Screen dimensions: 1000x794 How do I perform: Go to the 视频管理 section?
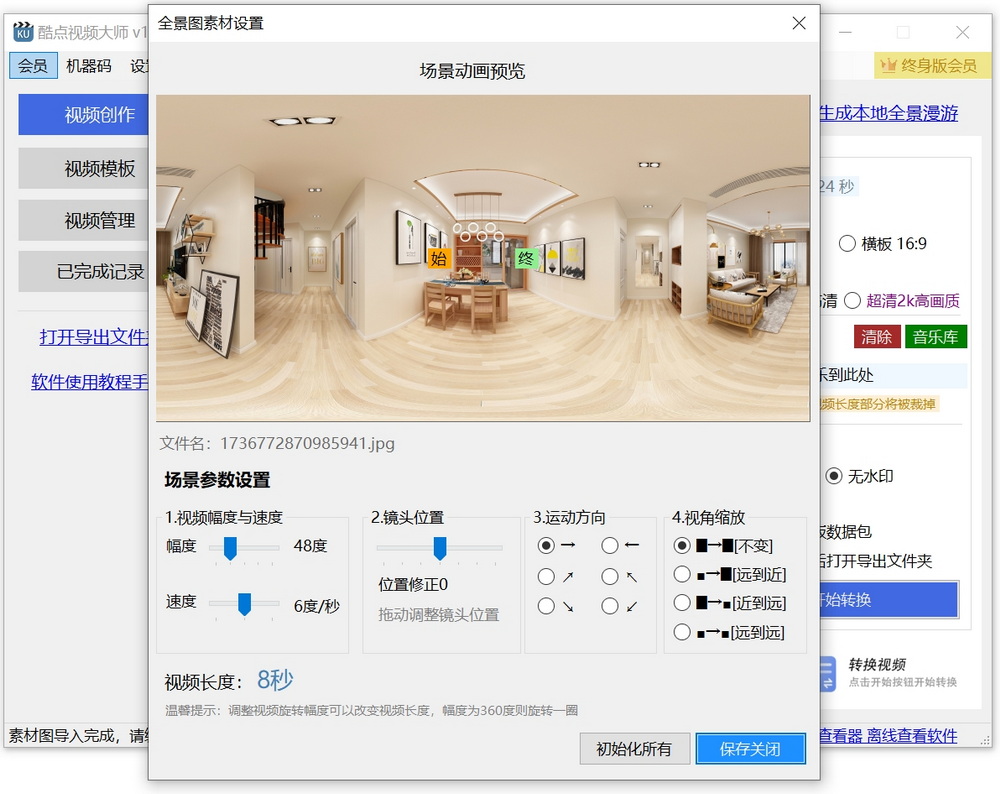tap(84, 221)
